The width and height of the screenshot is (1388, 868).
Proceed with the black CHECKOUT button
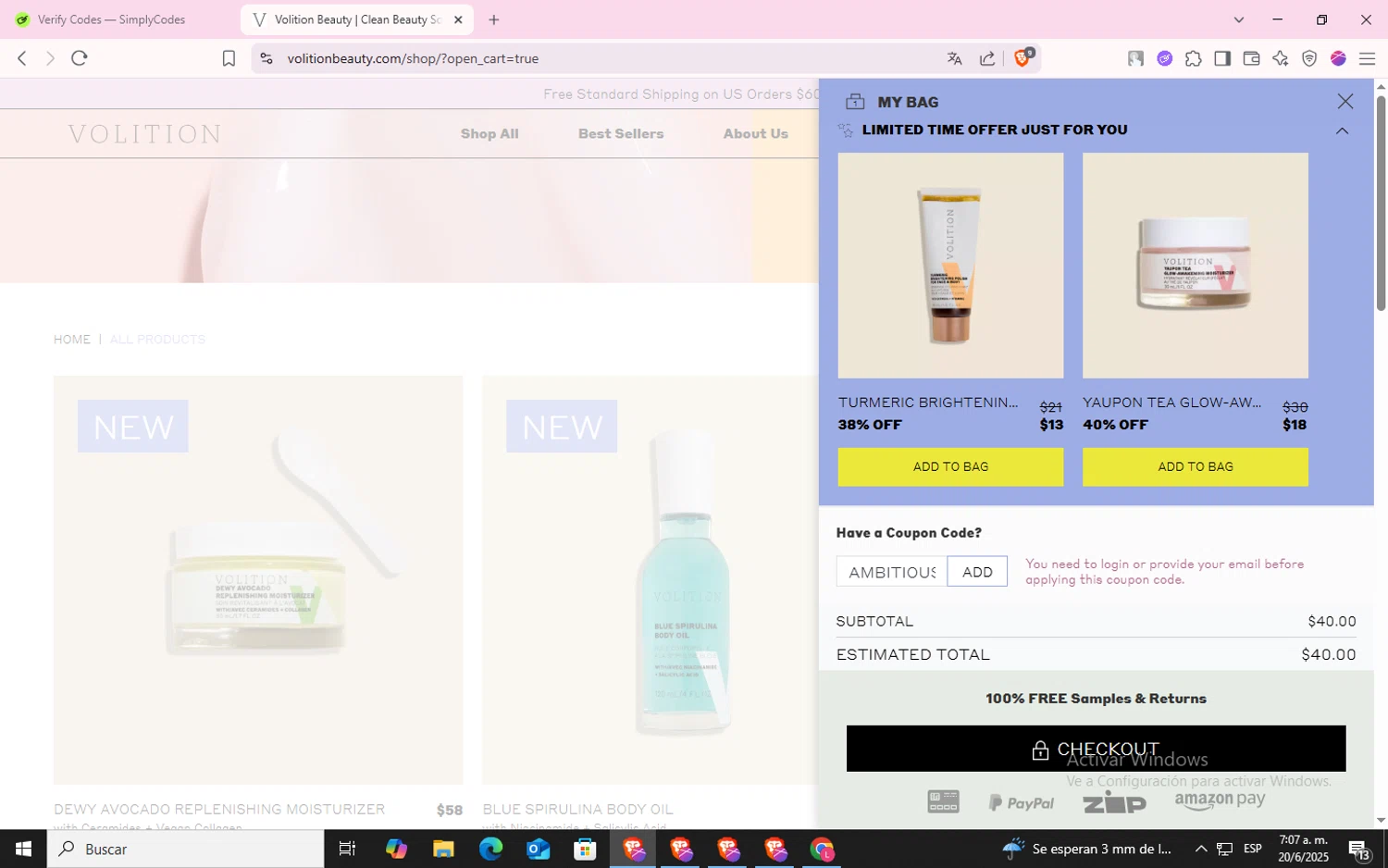click(x=1096, y=749)
